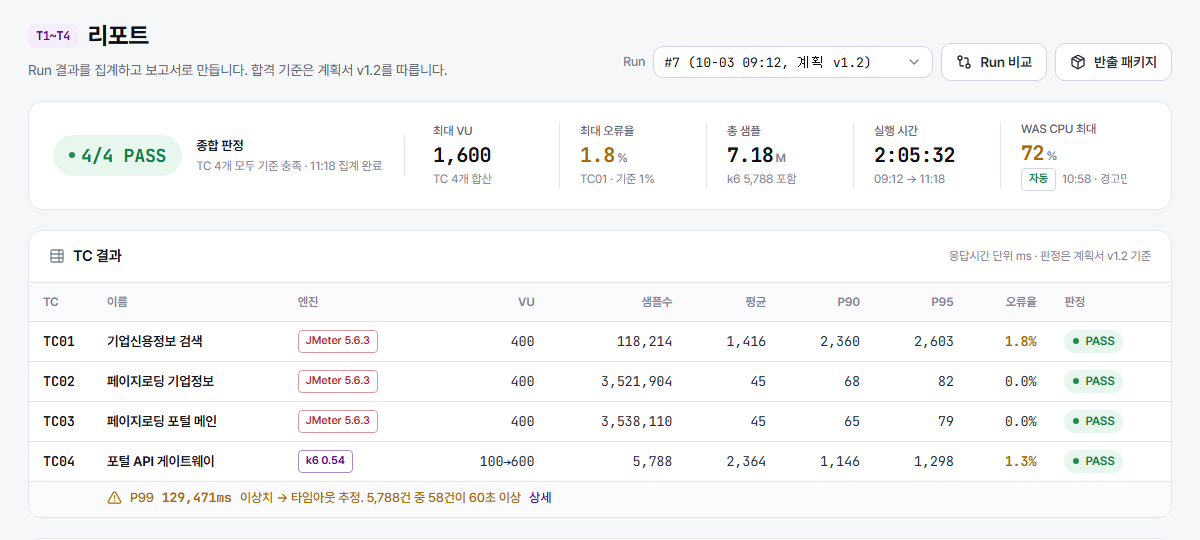This screenshot has height=540, width=1200.
Task: Click the table icon beside TC 결과
Action: pos(57,256)
